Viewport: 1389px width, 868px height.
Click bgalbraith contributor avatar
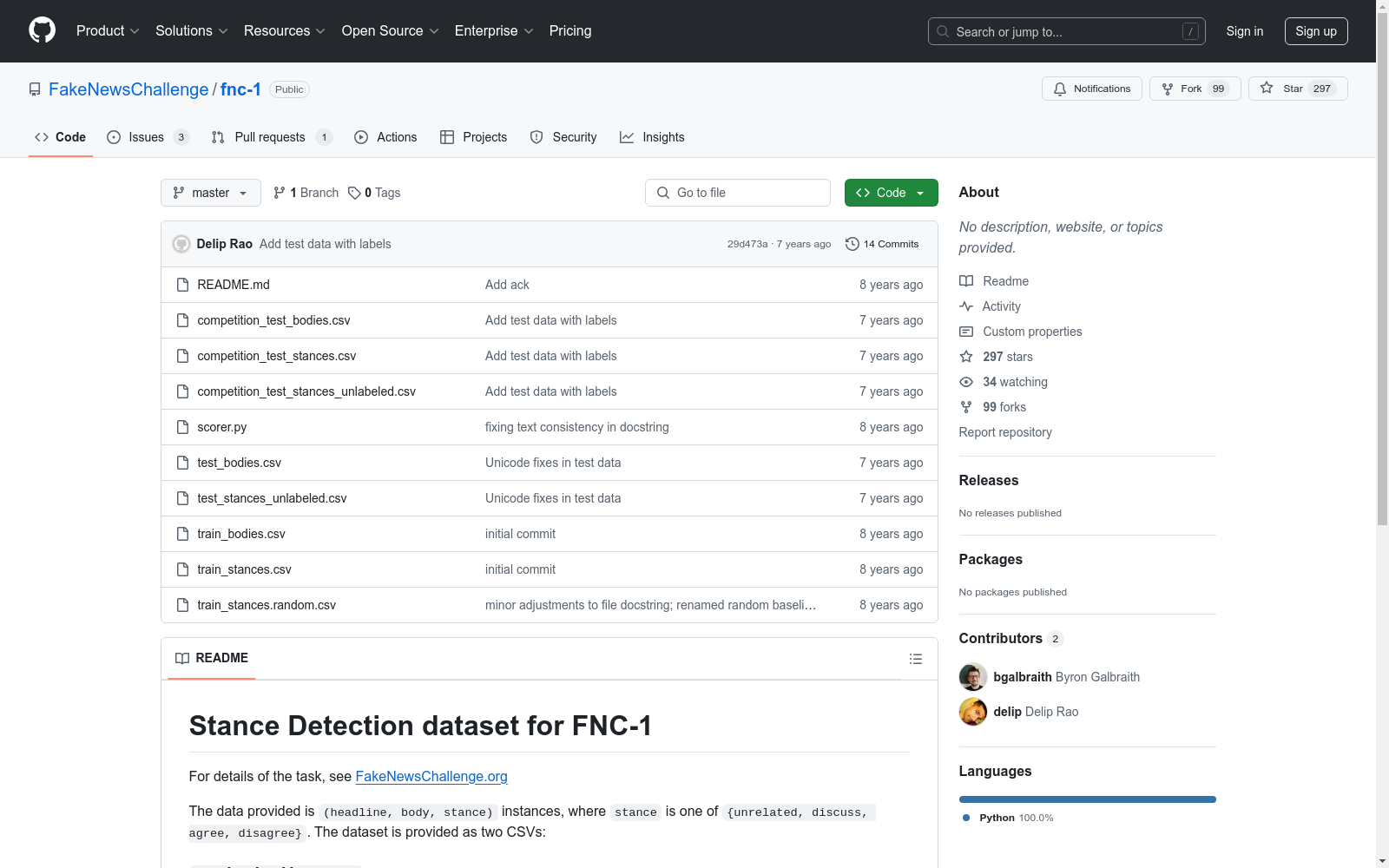[x=972, y=677]
